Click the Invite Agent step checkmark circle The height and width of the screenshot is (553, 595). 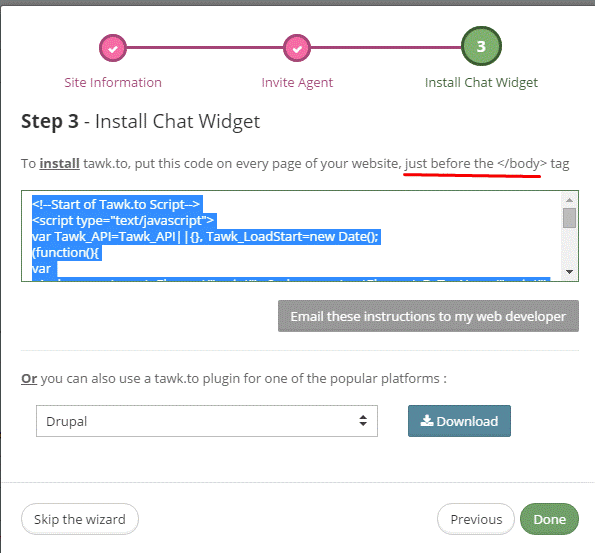[x=297, y=48]
